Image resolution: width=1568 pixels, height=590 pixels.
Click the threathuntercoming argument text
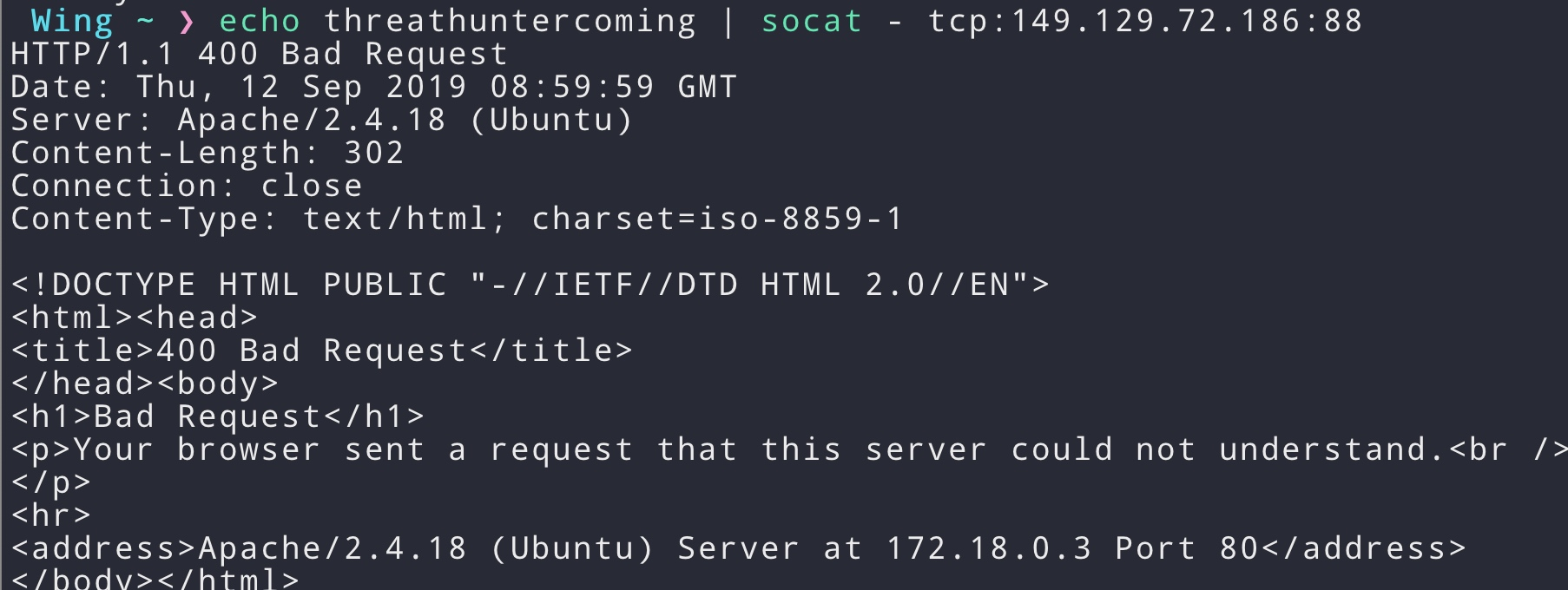[x=510, y=21]
